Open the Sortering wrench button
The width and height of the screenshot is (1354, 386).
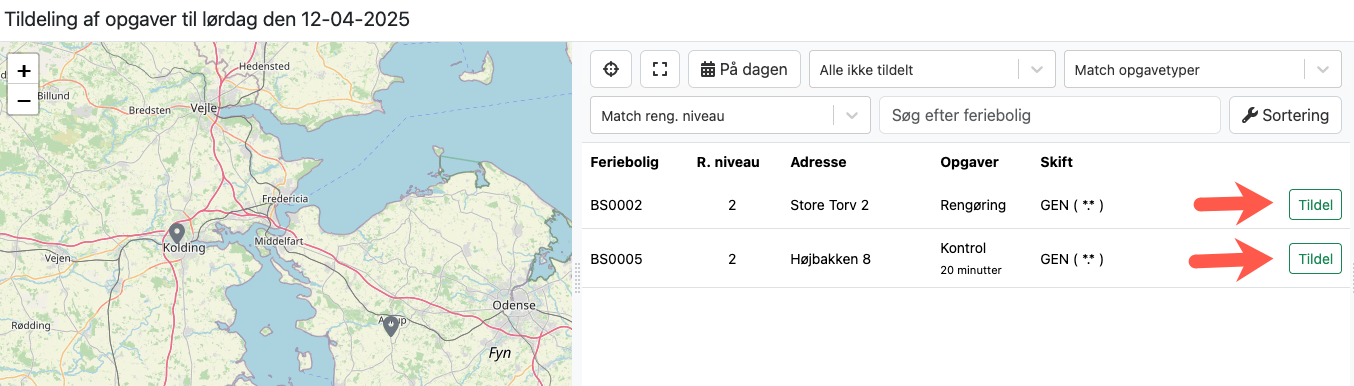[x=1285, y=115]
